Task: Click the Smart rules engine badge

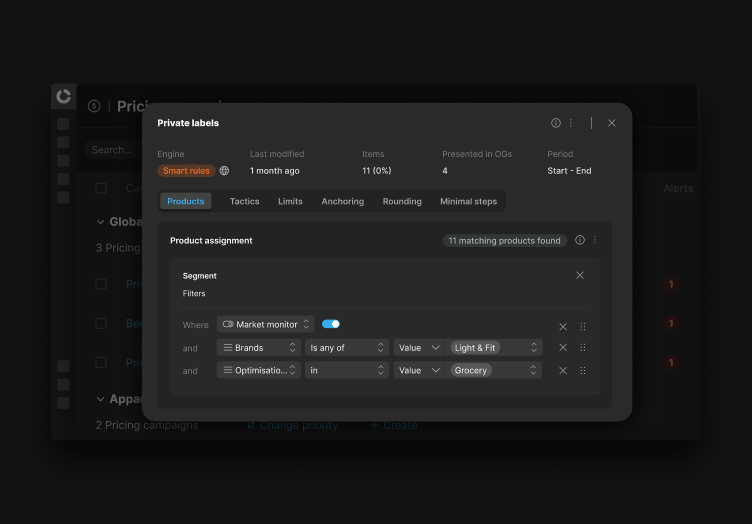Action: point(186,171)
